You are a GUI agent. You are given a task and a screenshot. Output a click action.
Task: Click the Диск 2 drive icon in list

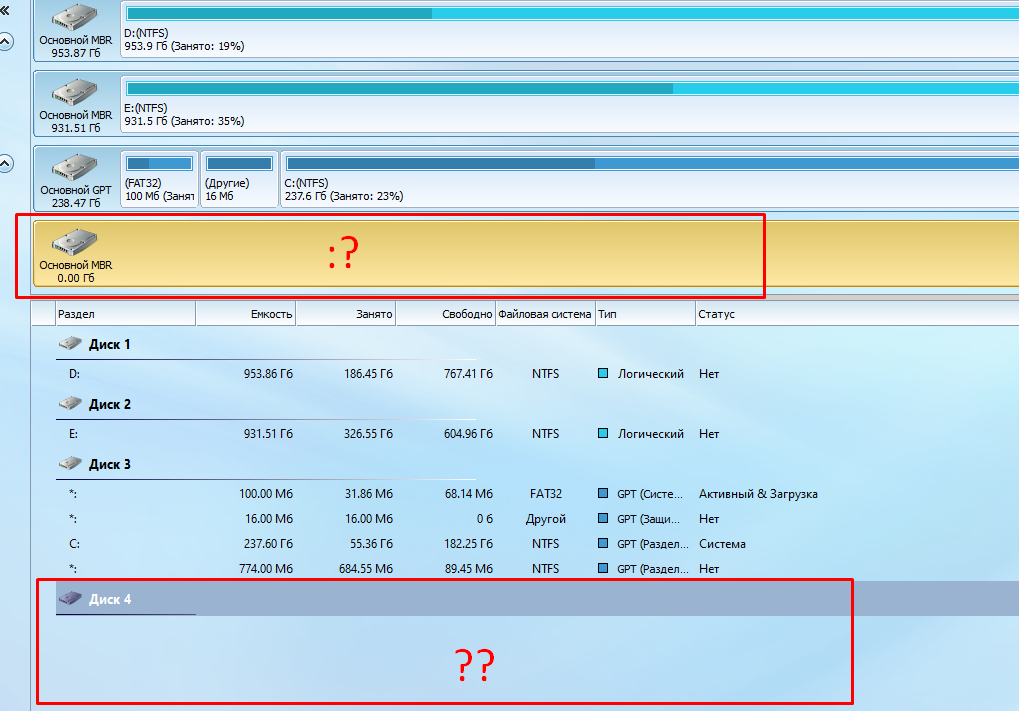(x=70, y=404)
